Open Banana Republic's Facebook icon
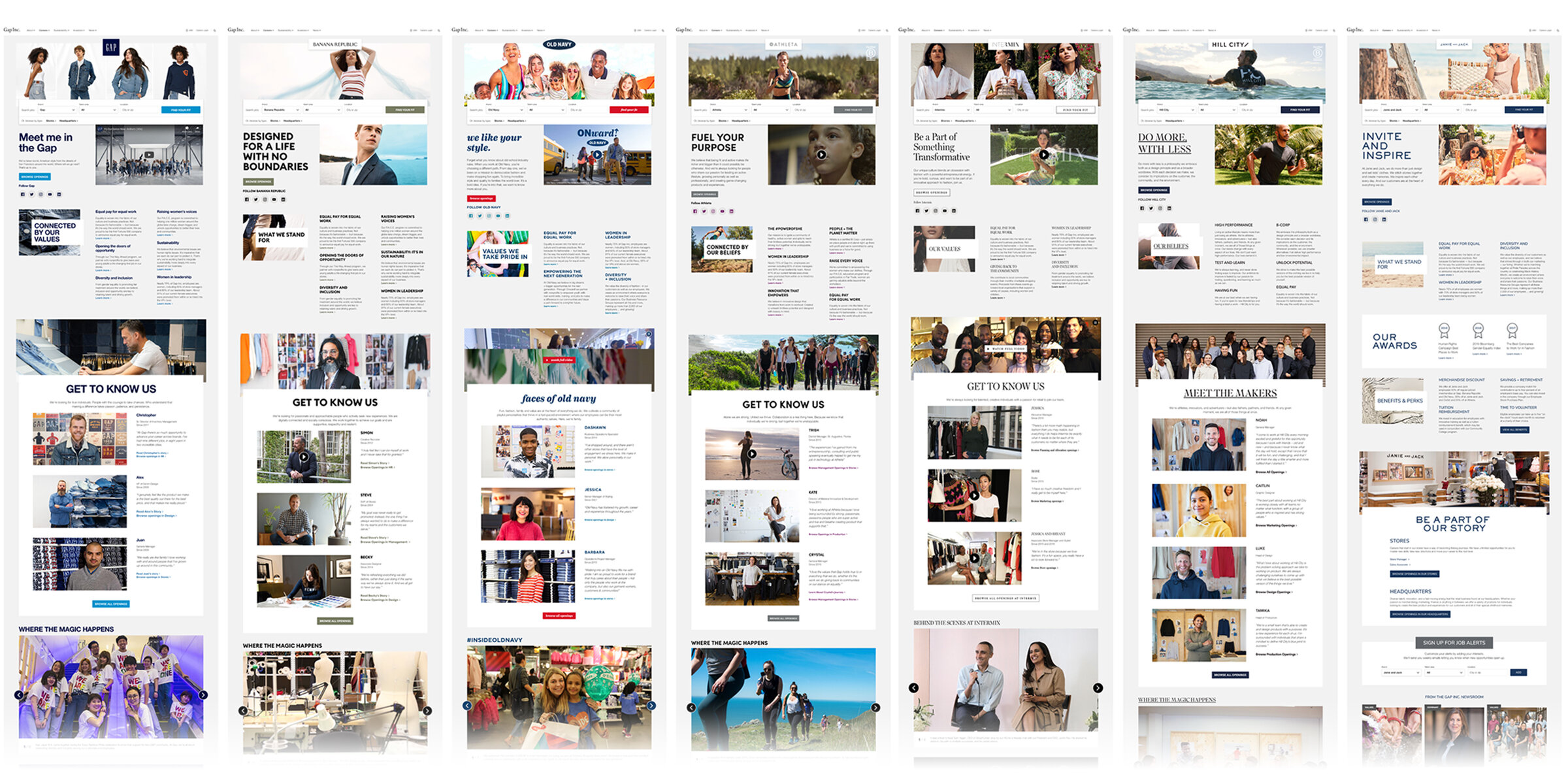Viewport: 1568px width, 784px height. 246,199
